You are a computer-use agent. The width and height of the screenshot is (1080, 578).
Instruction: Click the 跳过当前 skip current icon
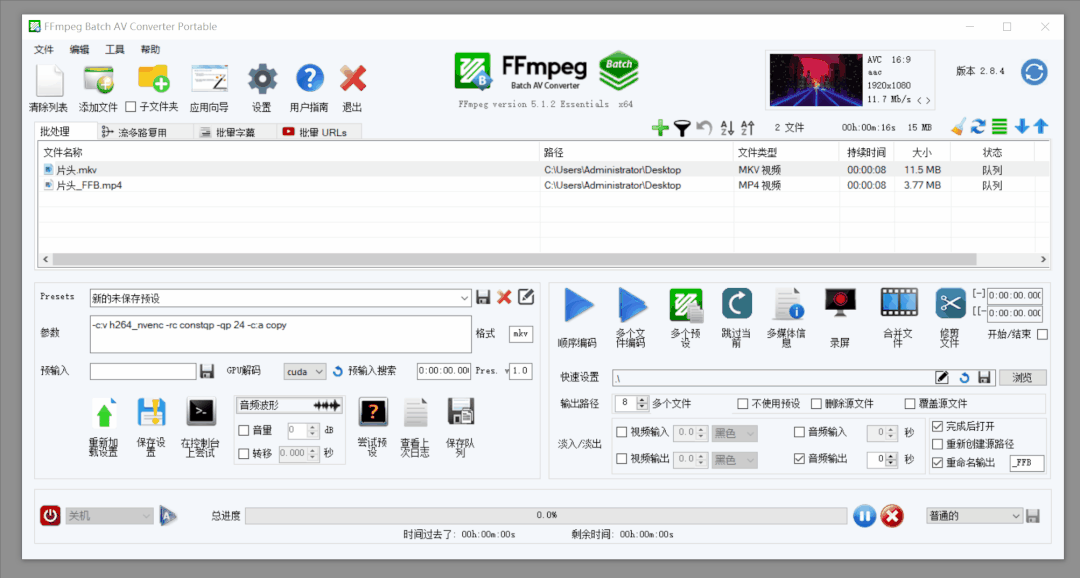(736, 305)
